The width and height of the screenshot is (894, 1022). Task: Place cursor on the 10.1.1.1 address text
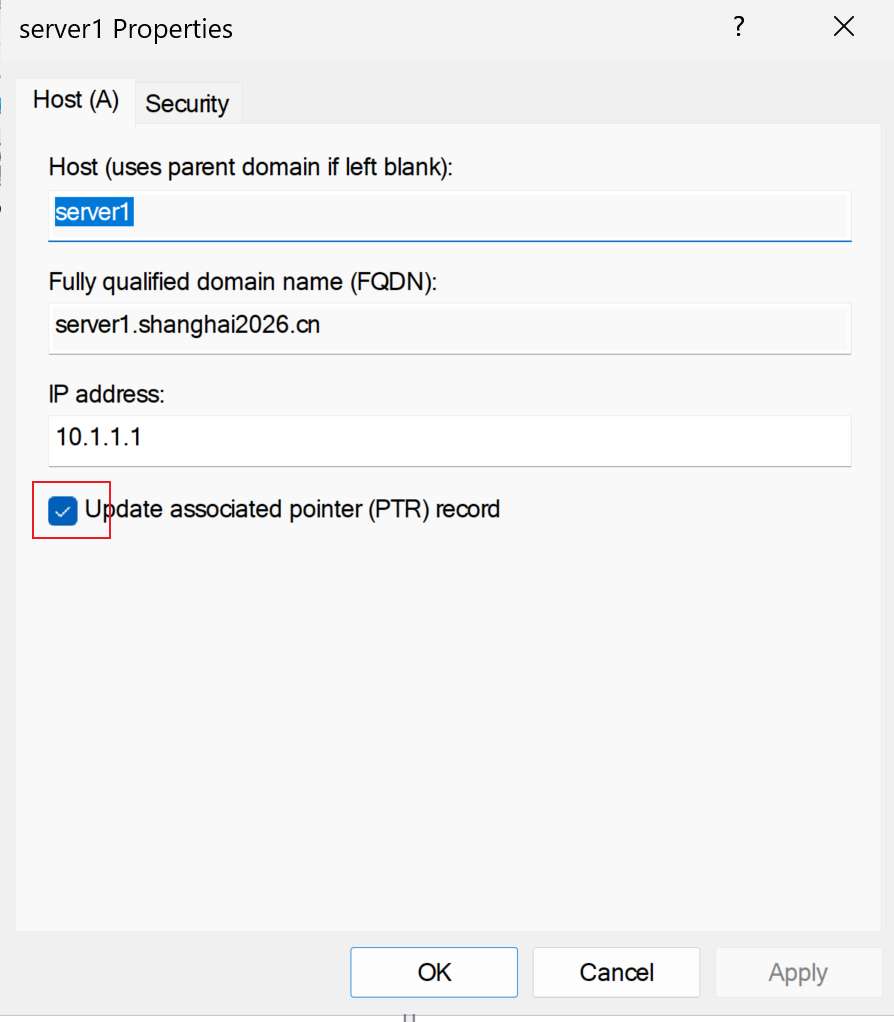point(98,437)
